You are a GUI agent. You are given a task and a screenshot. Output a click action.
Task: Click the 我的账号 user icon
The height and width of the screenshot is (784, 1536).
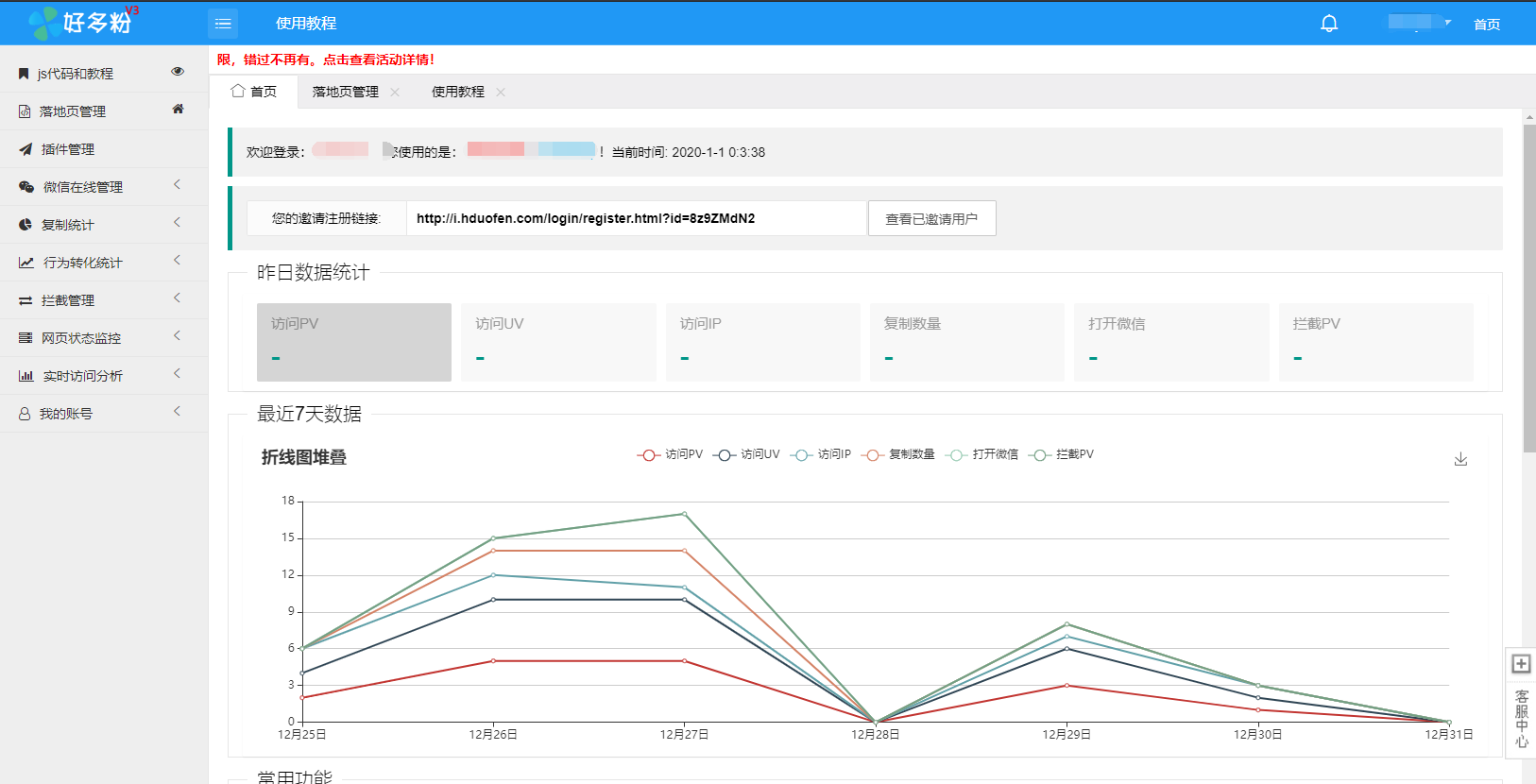[x=25, y=414]
